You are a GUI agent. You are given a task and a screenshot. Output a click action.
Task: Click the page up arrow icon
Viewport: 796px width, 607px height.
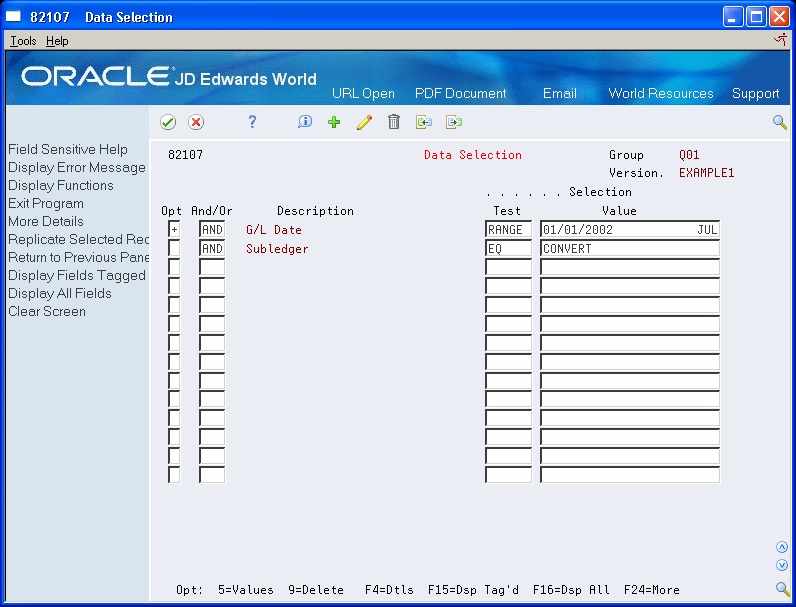click(782, 547)
